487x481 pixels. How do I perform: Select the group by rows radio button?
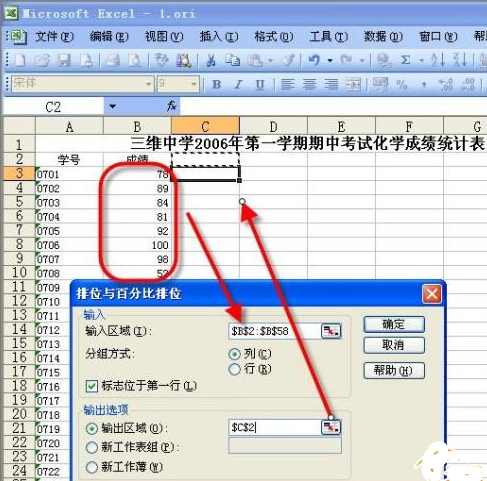pos(235,369)
